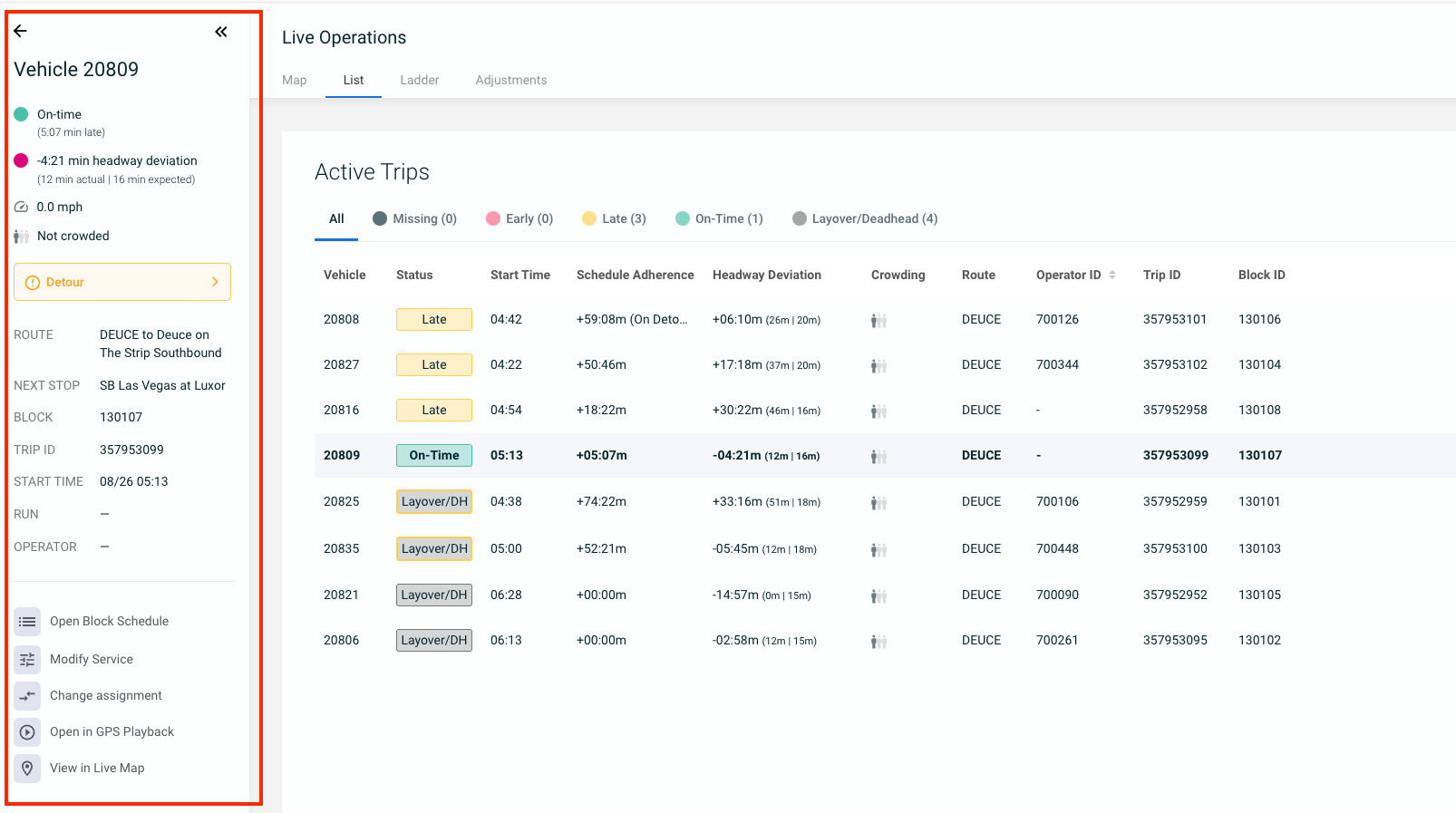Collapse the vehicle details side panel

(x=221, y=32)
